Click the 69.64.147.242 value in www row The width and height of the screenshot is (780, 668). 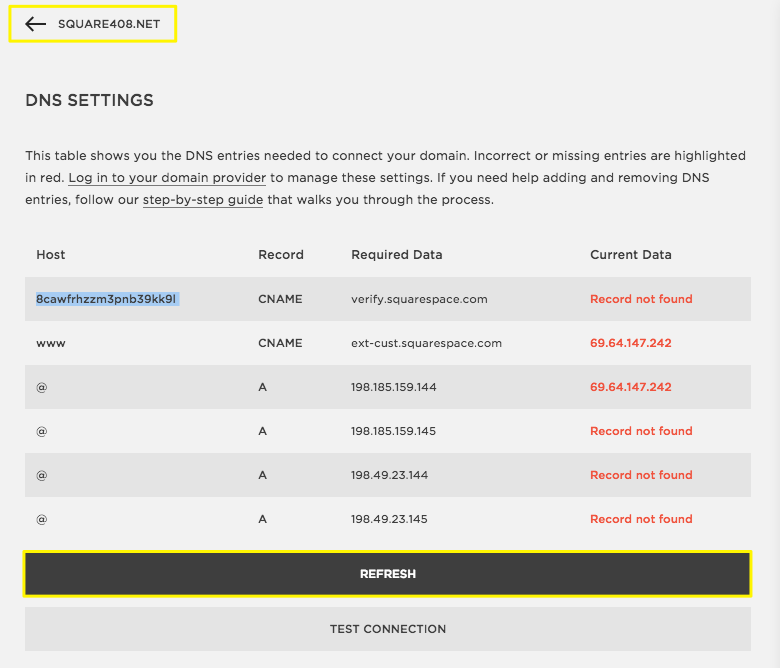[x=630, y=343]
